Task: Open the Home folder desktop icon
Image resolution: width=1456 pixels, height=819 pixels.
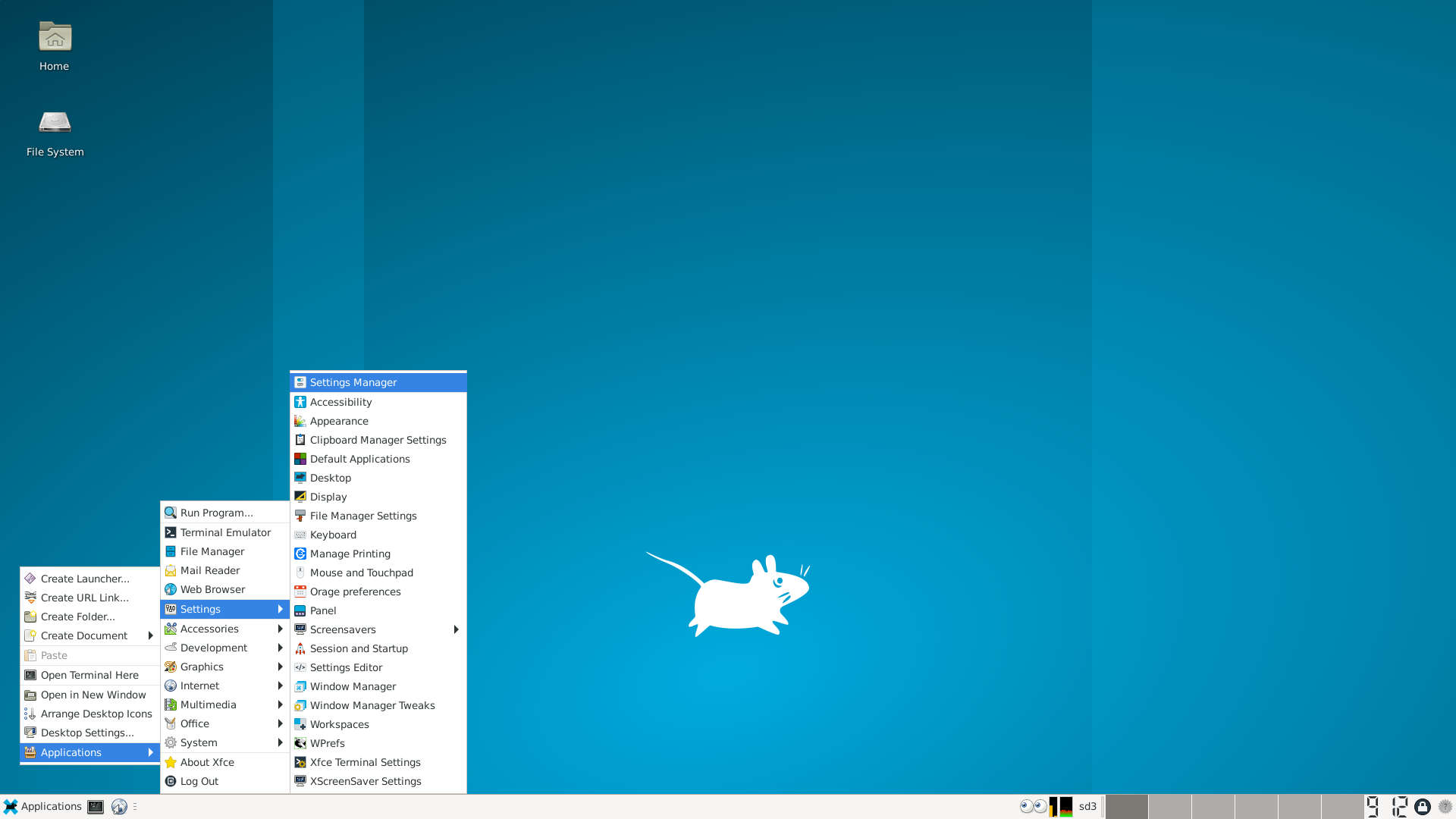Action: click(x=55, y=37)
